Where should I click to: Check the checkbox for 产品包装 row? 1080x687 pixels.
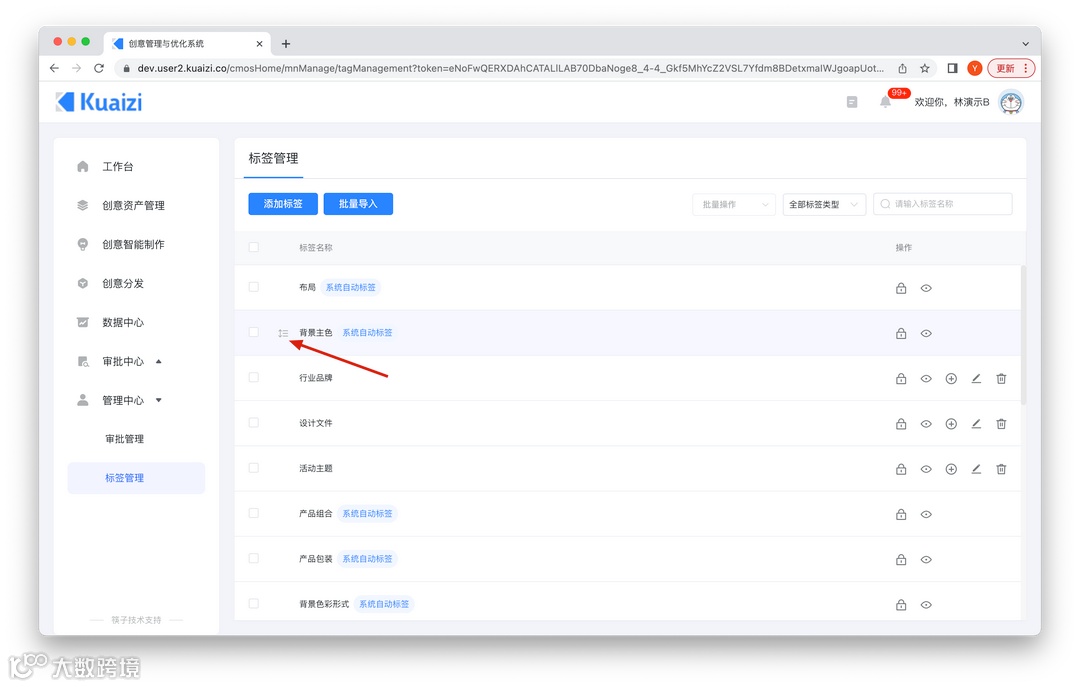(x=253, y=558)
